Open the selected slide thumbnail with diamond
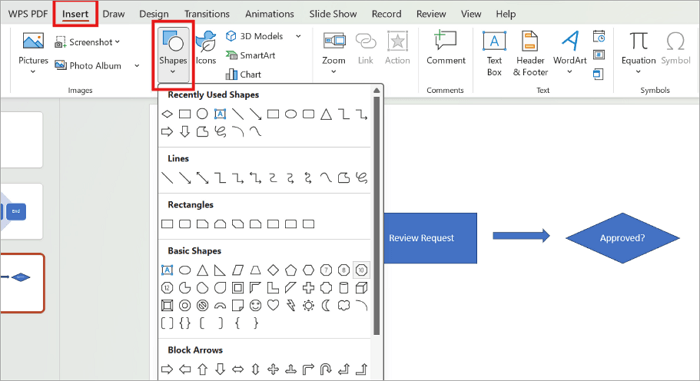 coord(22,283)
